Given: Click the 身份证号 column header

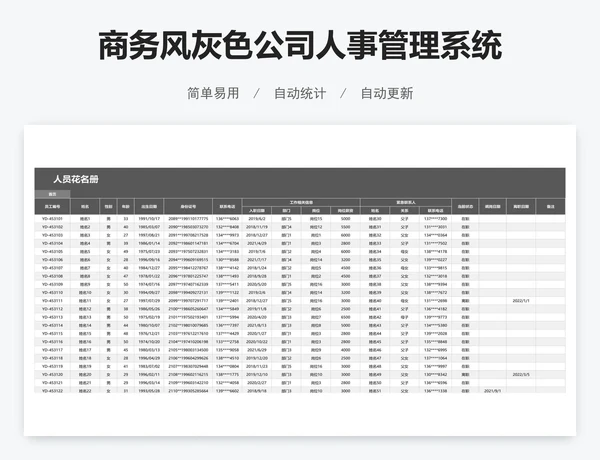Looking at the screenshot, I should 188,206.
